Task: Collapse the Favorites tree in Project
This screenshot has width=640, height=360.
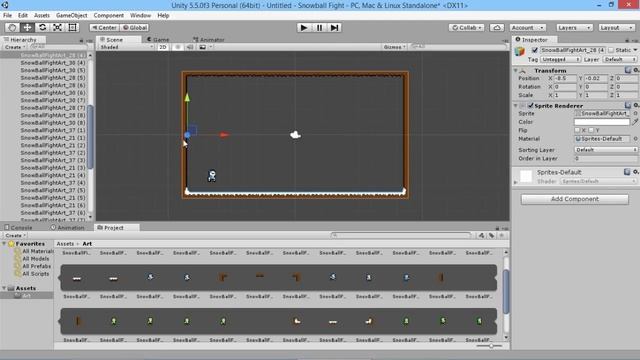Action: tap(4, 243)
